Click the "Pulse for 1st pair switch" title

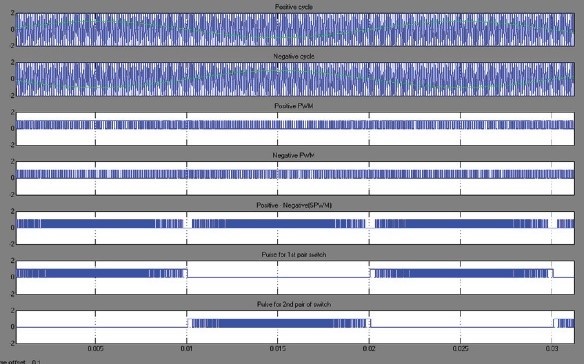293,255
